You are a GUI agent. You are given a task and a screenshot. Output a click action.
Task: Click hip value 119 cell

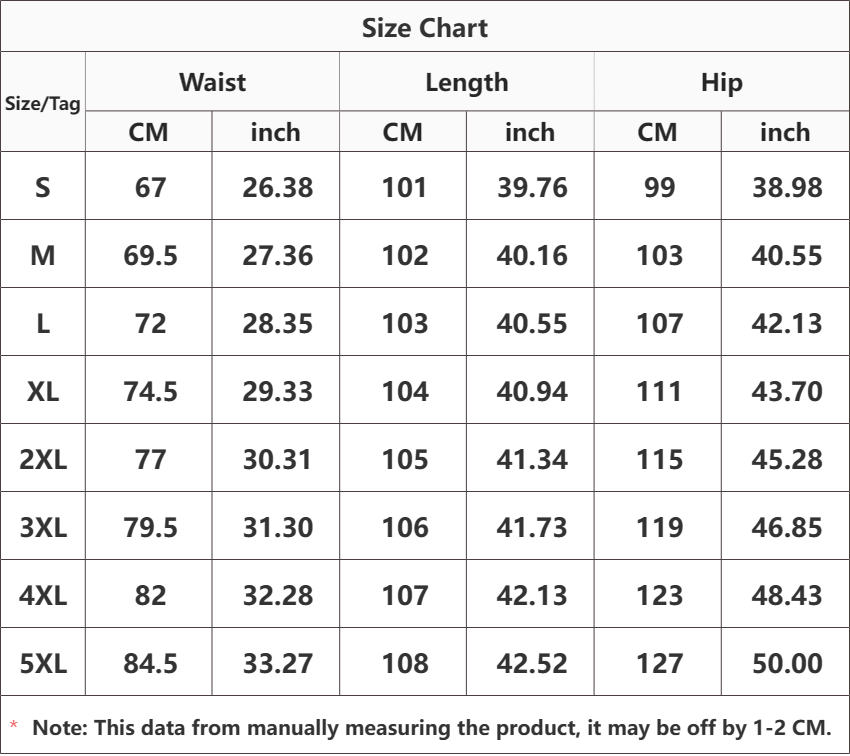coord(659,527)
